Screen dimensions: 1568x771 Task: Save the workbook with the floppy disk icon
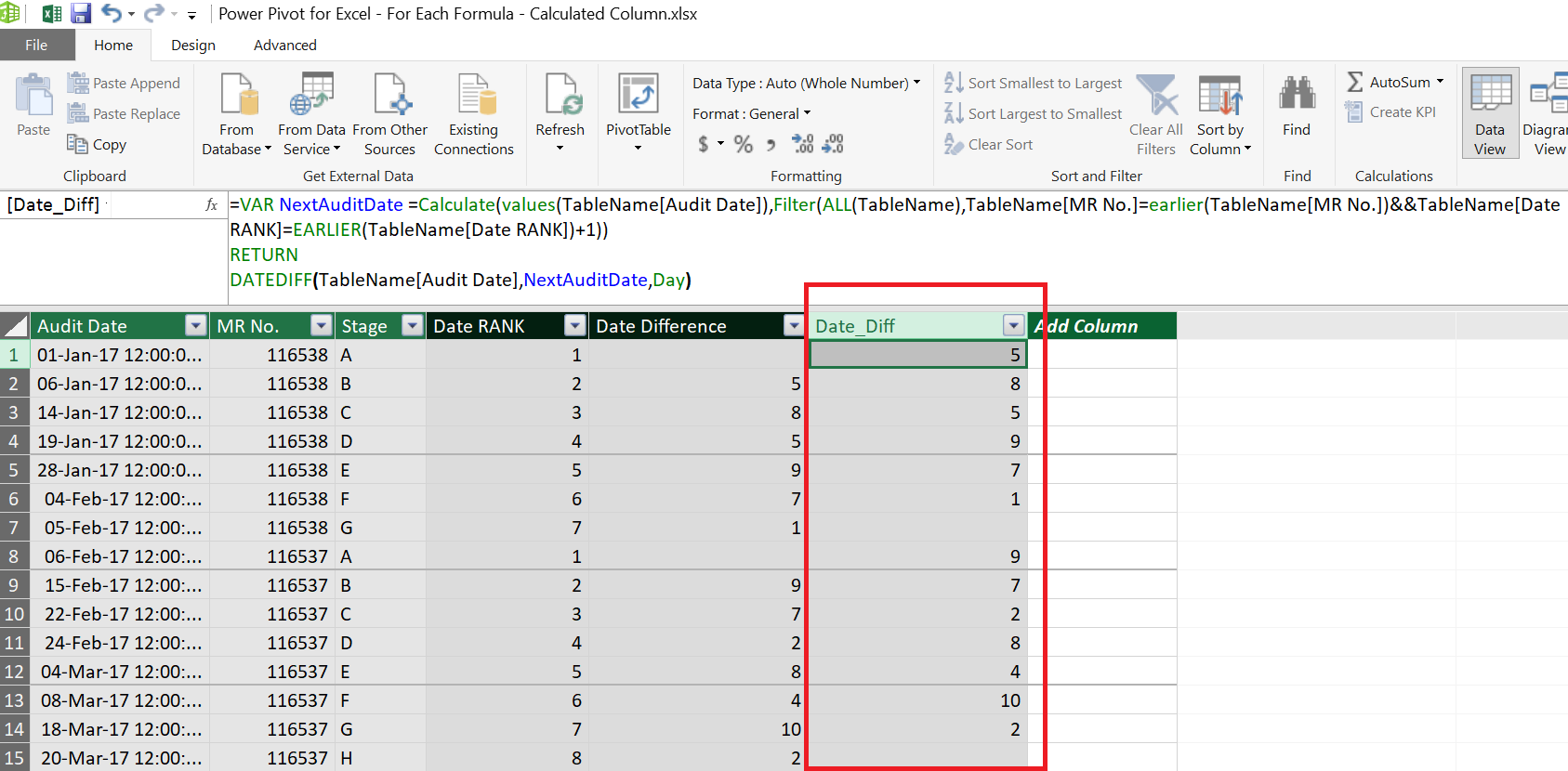pos(81,14)
